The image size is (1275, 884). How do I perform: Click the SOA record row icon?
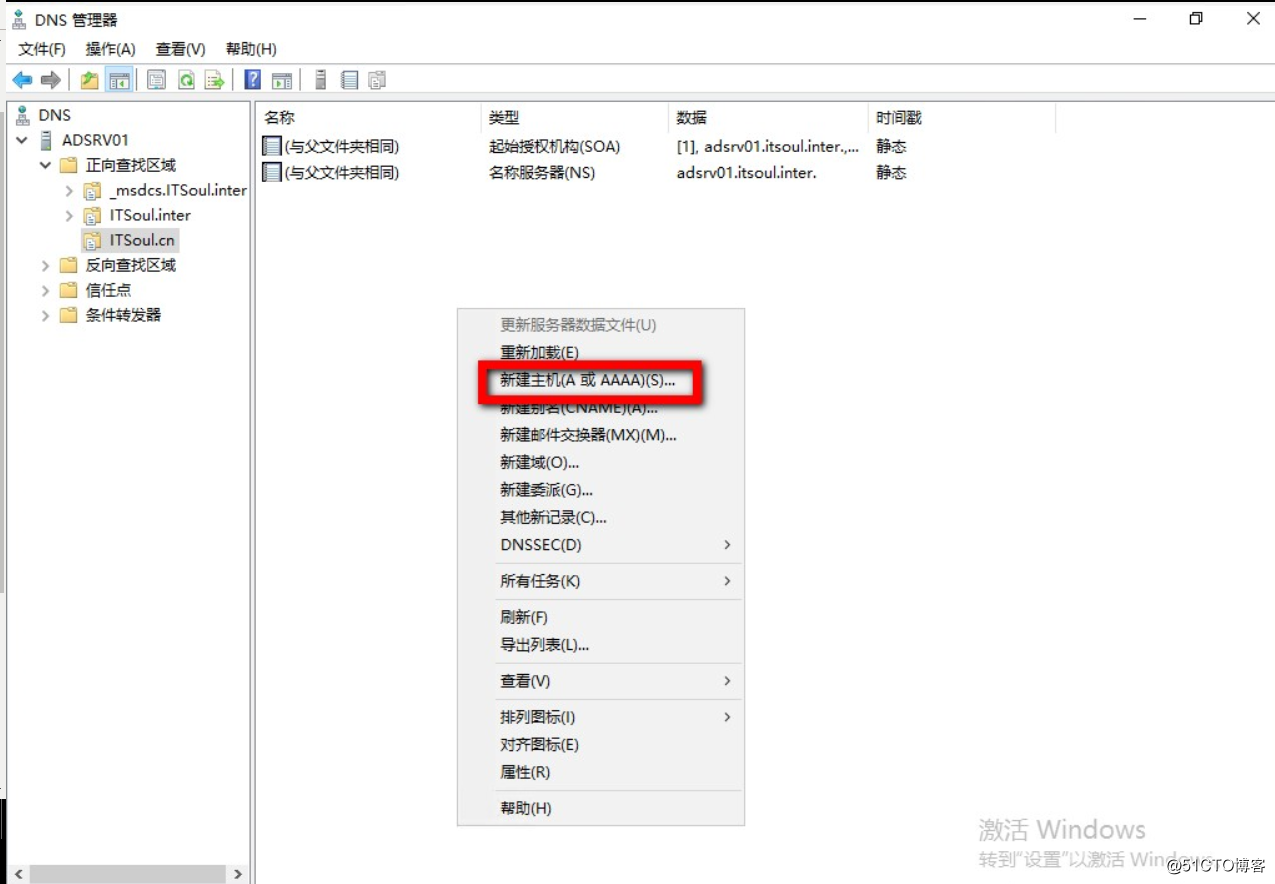272,146
